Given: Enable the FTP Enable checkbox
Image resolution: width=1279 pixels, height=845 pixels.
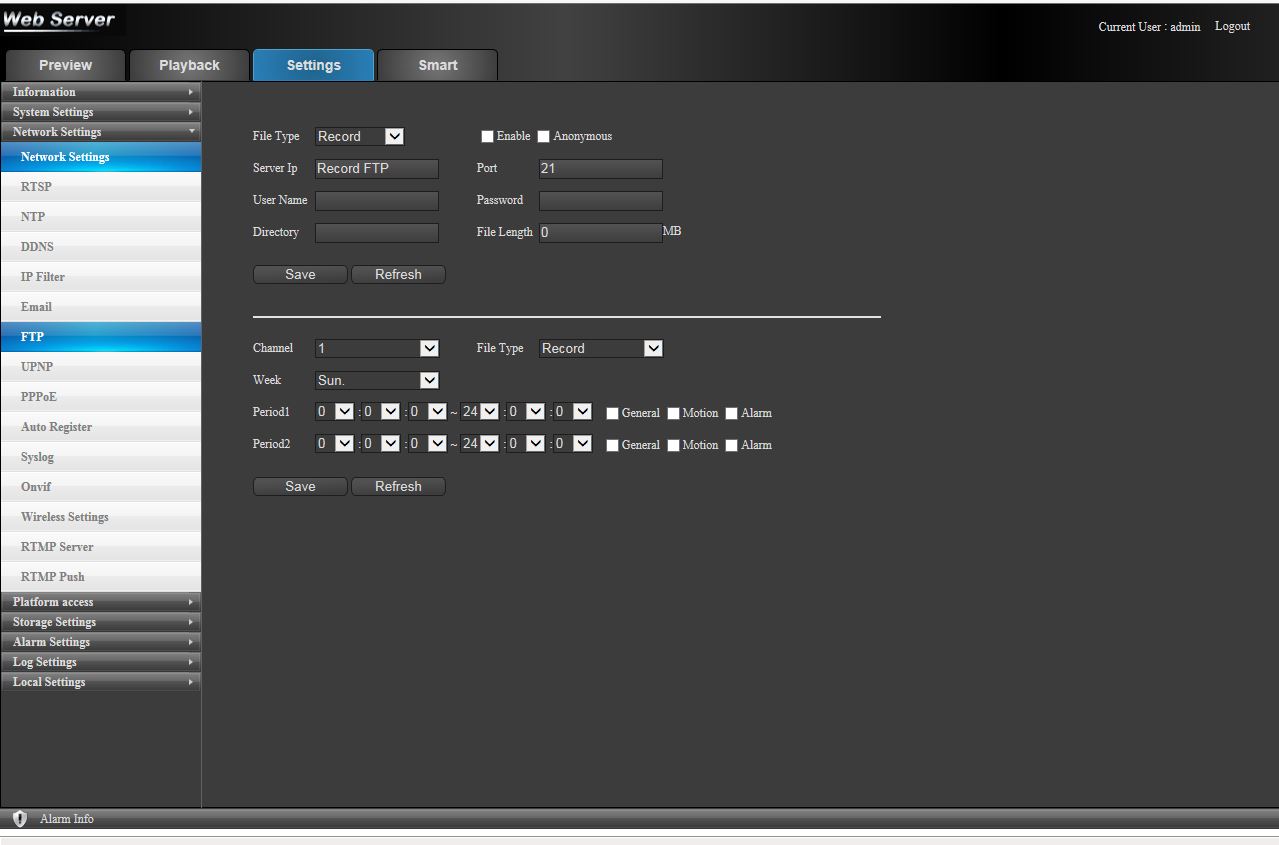Looking at the screenshot, I should point(488,137).
